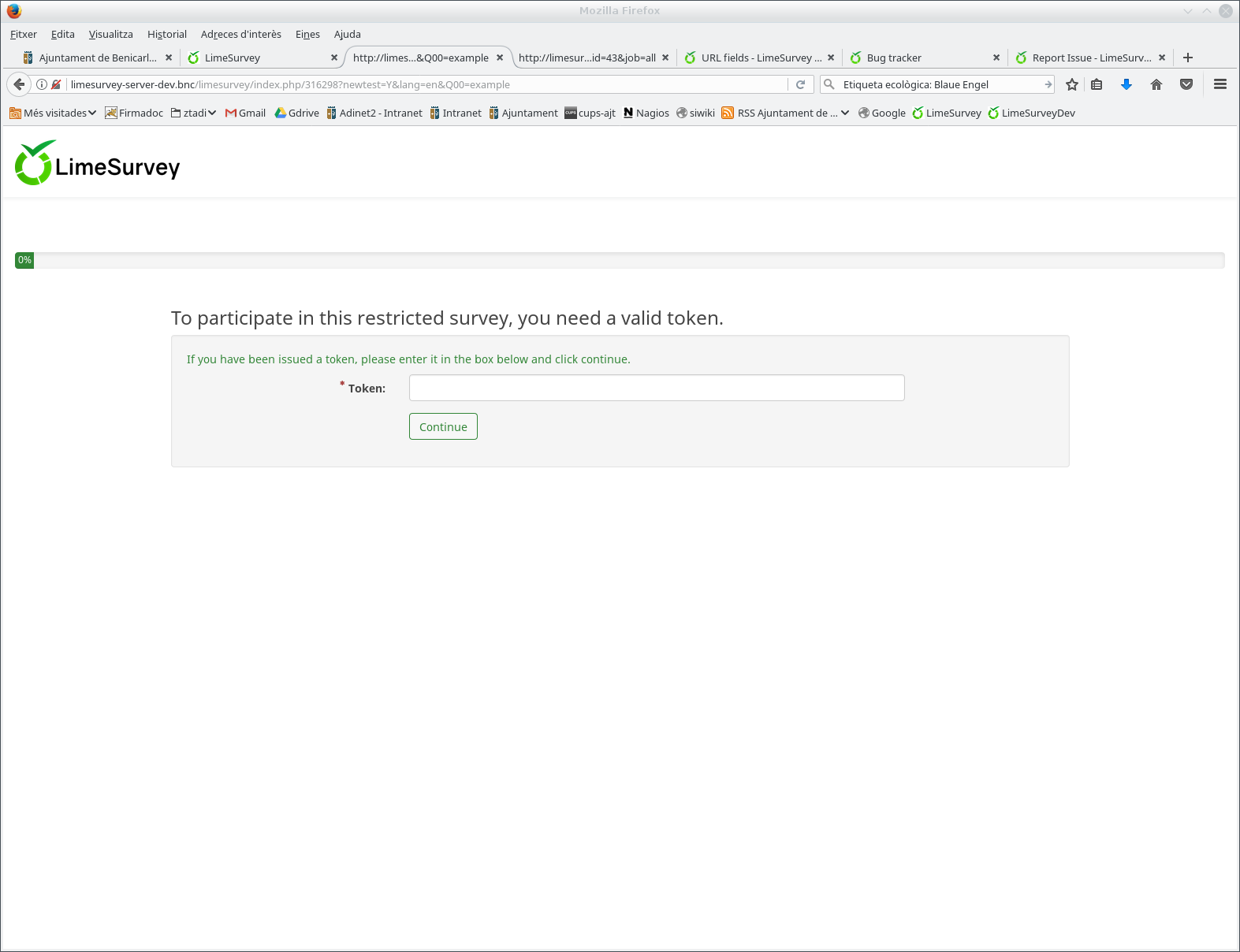Screen dimensions: 1240x952
Task: Show bookmarks list icon
Action: (x=1097, y=84)
